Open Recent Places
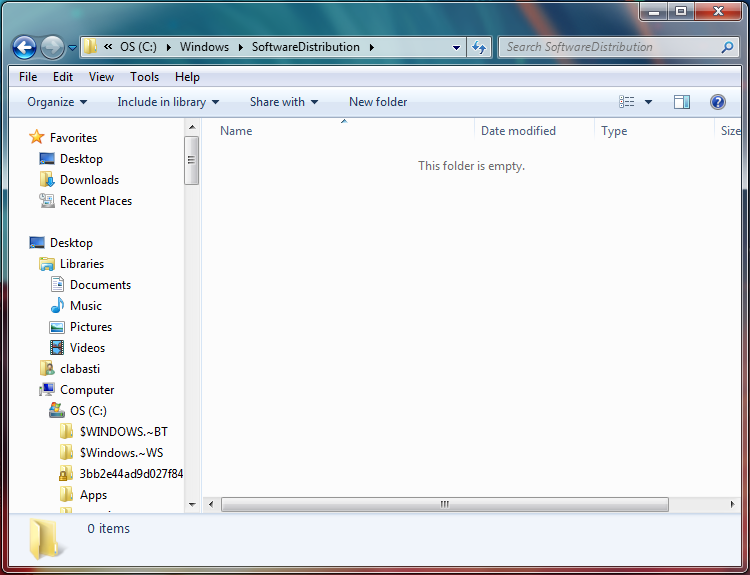The image size is (750, 575). 96,201
